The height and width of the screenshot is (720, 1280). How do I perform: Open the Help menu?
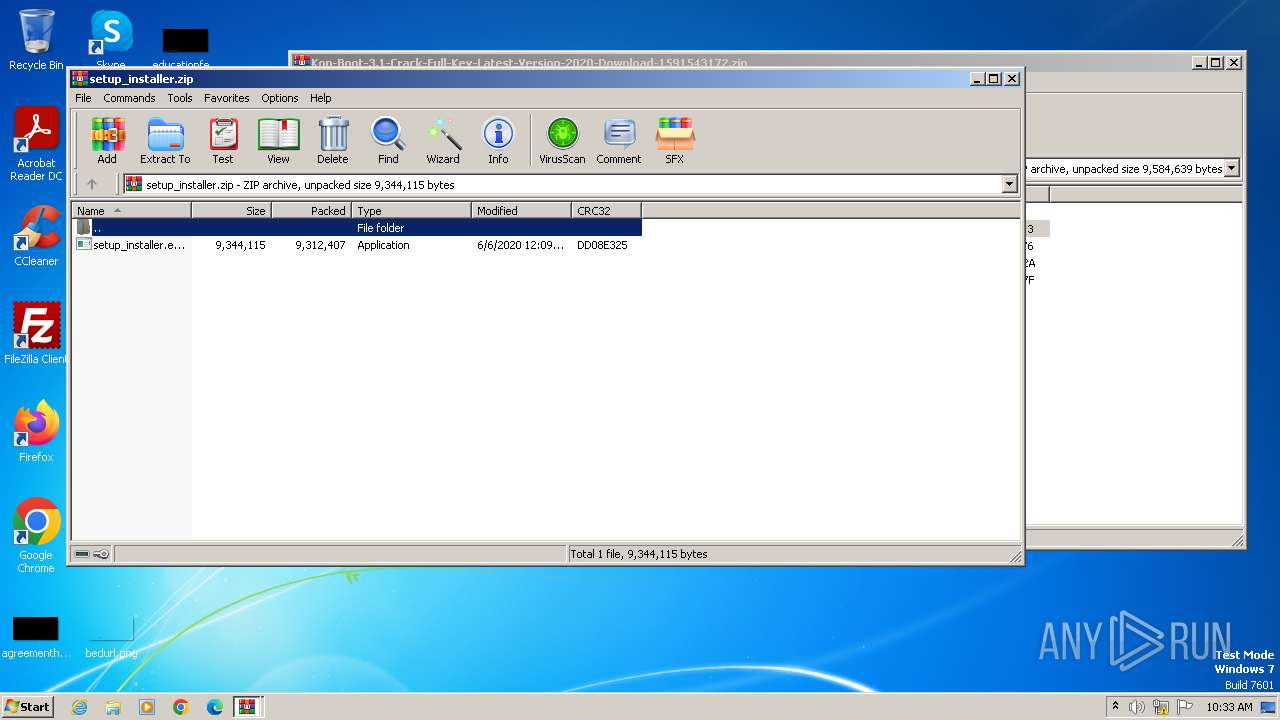coord(320,98)
